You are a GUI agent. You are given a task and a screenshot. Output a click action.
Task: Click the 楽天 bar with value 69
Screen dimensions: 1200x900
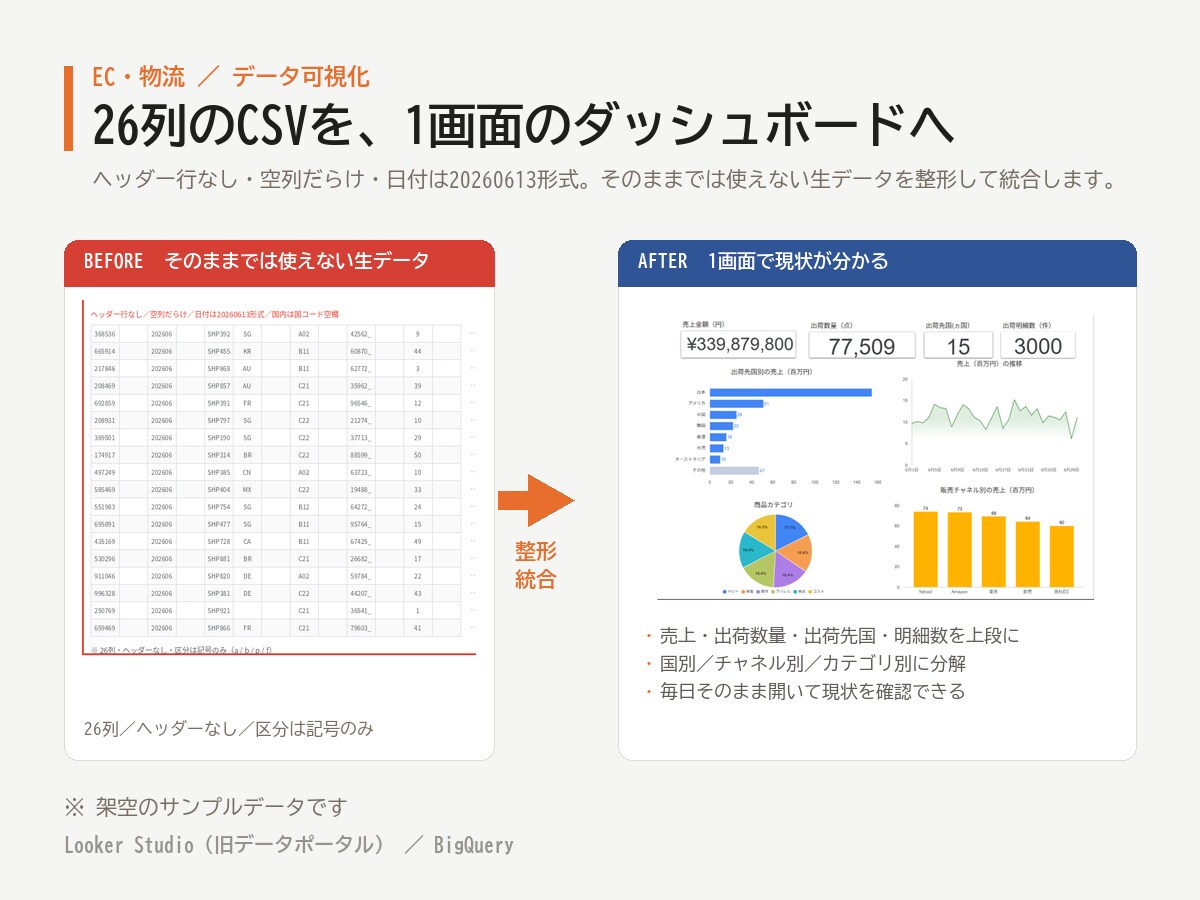993,551
